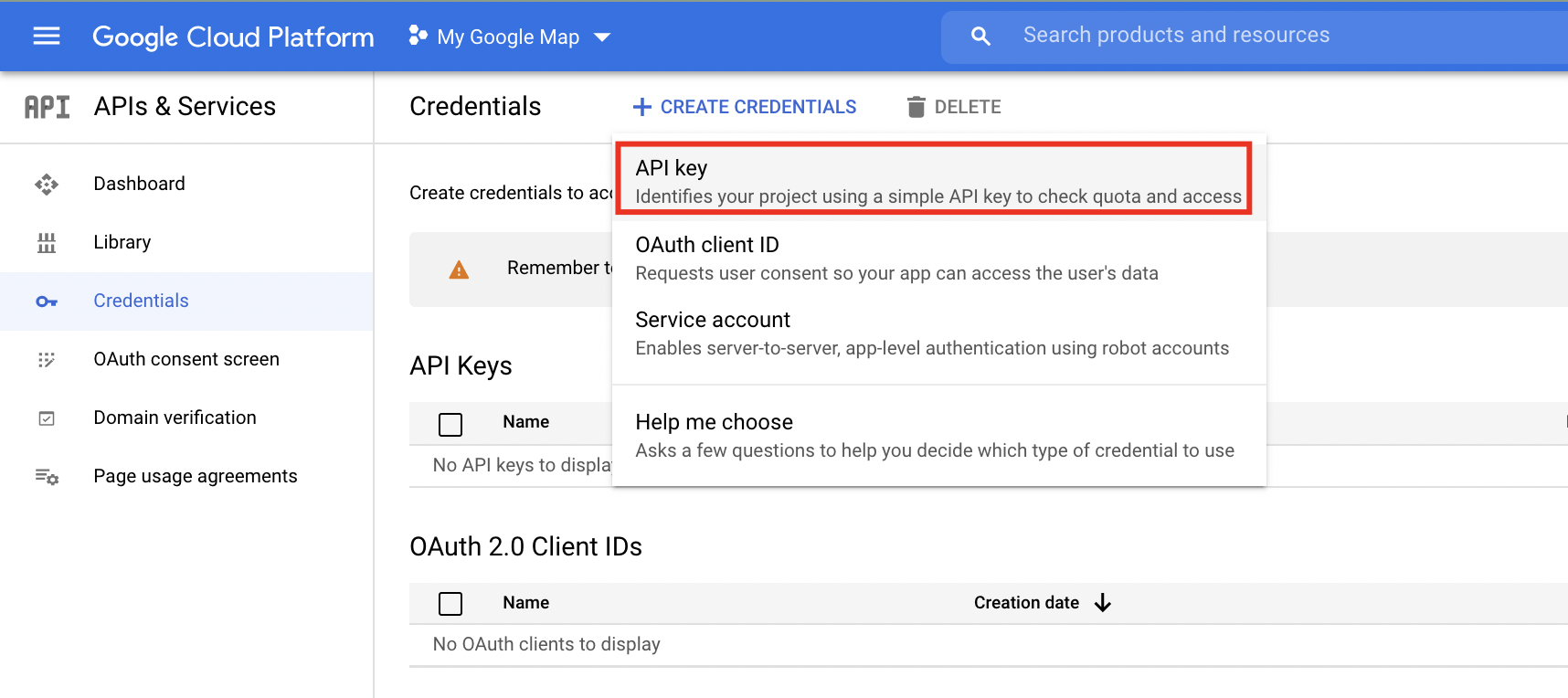
Task: Select Service account menu option
Action: pyautogui.click(x=934, y=333)
